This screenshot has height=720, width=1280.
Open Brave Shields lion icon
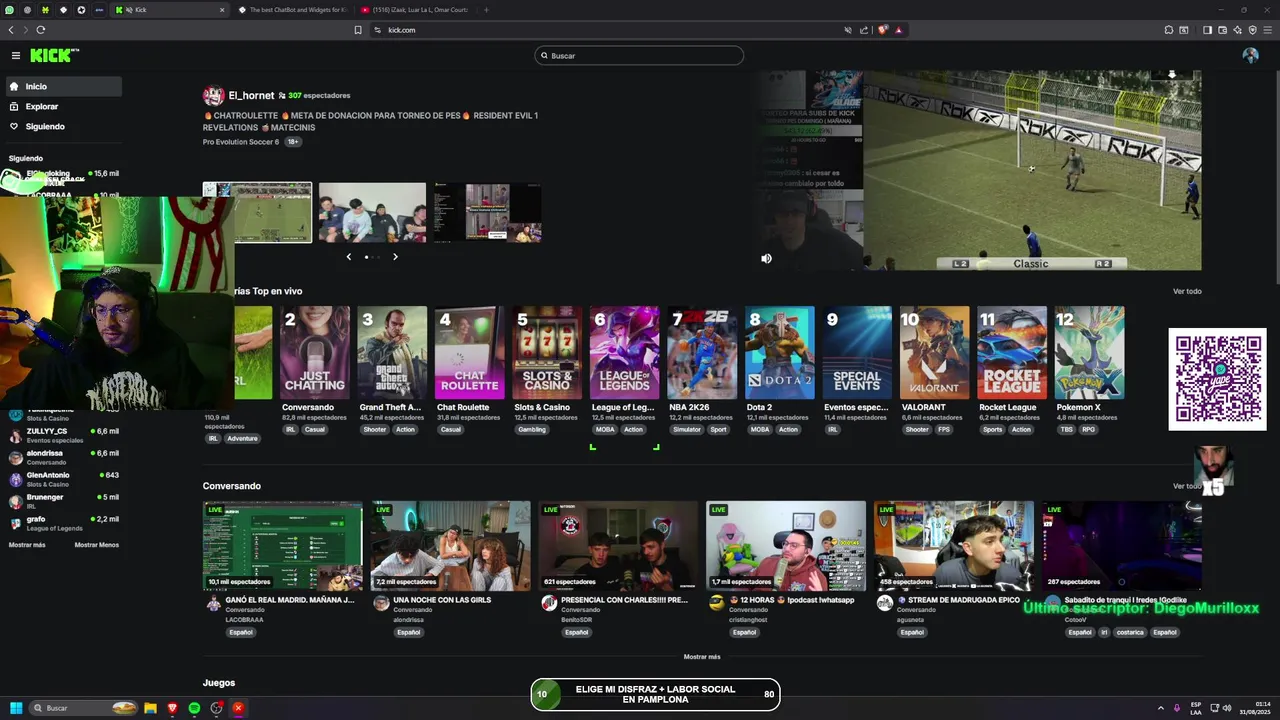(882, 30)
